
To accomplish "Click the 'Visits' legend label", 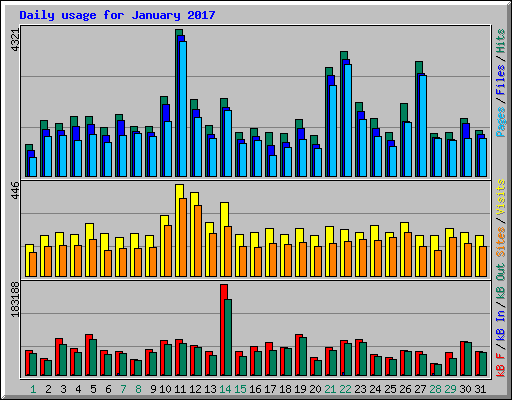I will (x=500, y=197).
